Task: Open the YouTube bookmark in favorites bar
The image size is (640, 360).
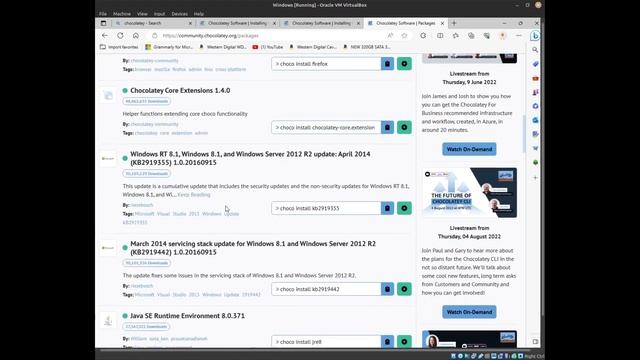Action: tap(268, 47)
